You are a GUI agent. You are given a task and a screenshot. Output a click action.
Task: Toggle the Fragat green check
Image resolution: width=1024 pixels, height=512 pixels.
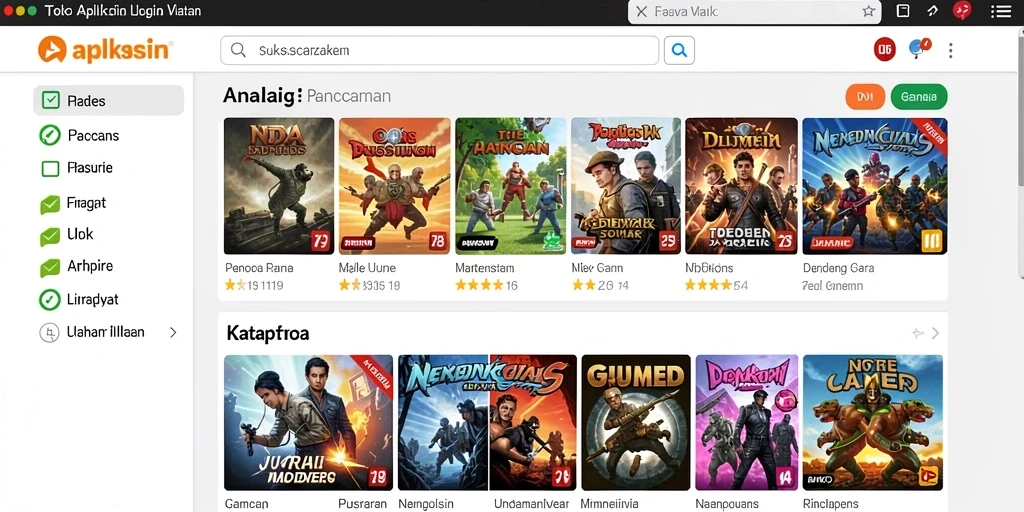coord(50,204)
